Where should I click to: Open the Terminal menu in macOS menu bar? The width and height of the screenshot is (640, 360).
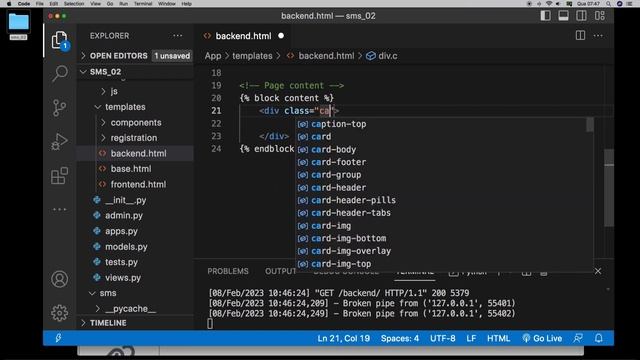(x=143, y=4)
